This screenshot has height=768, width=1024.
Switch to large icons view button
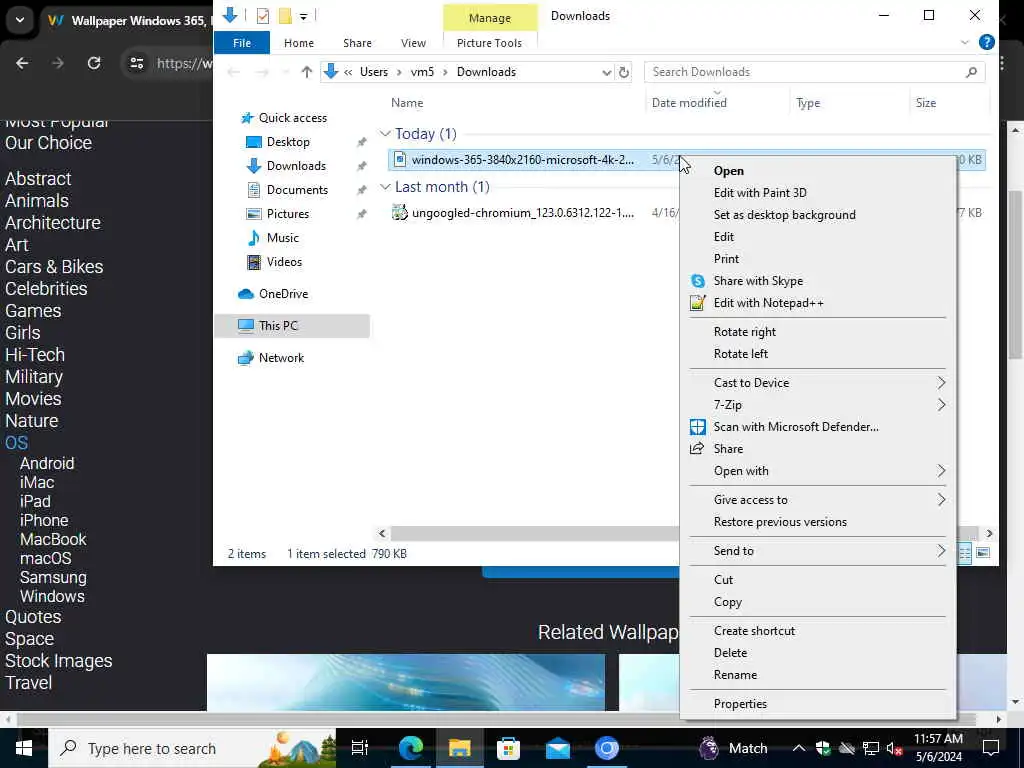pos(983,553)
